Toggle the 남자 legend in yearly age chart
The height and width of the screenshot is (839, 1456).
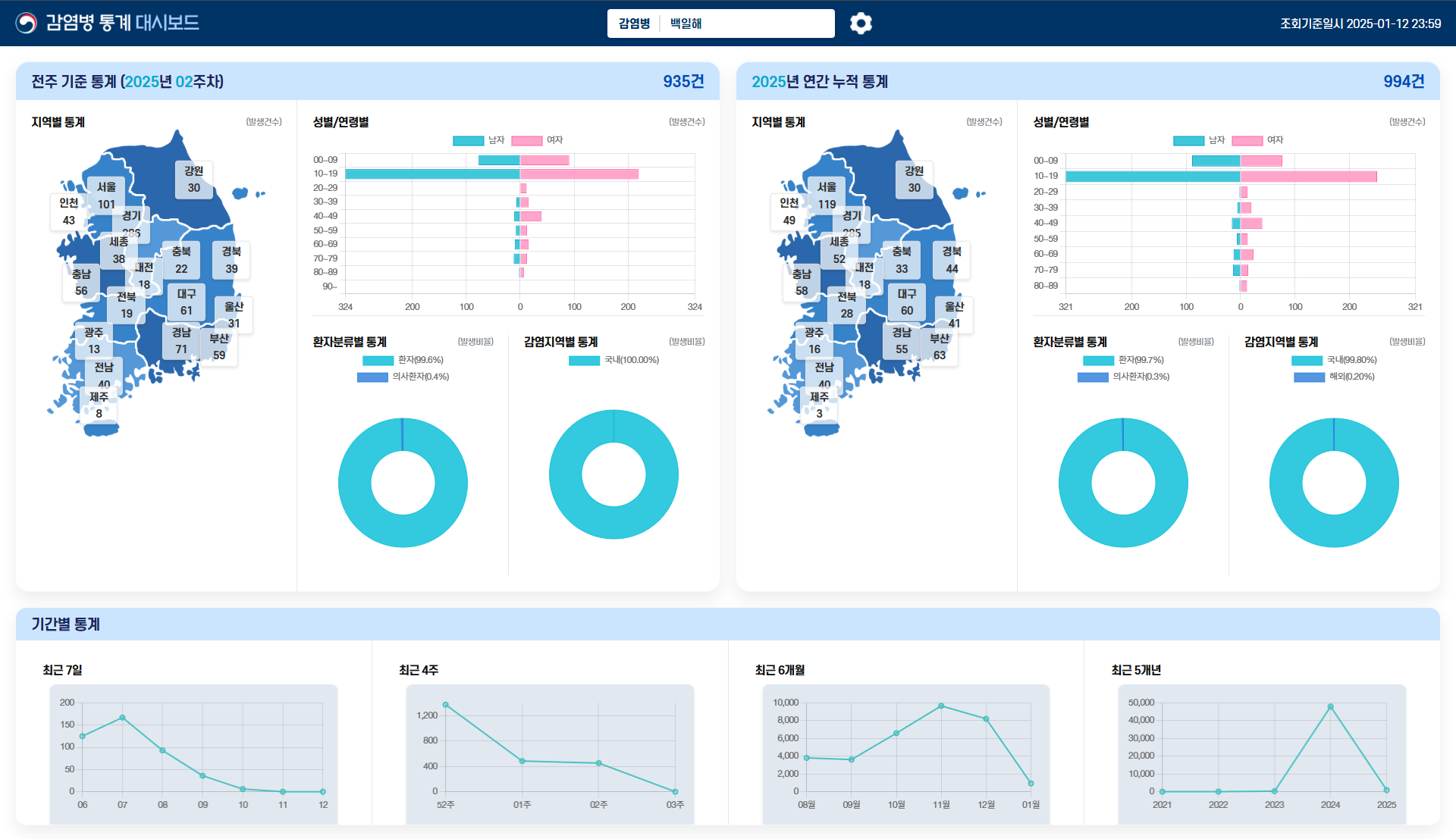pyautogui.click(x=1199, y=140)
